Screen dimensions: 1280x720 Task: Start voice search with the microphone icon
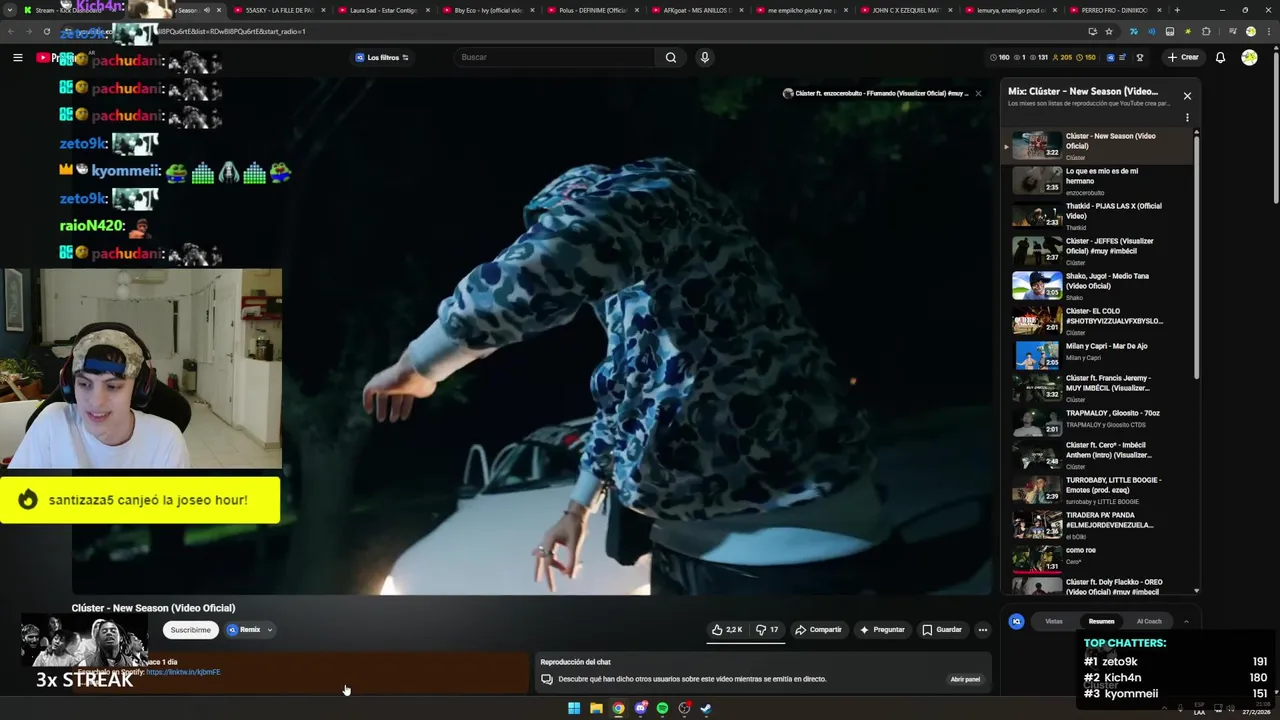(x=705, y=57)
